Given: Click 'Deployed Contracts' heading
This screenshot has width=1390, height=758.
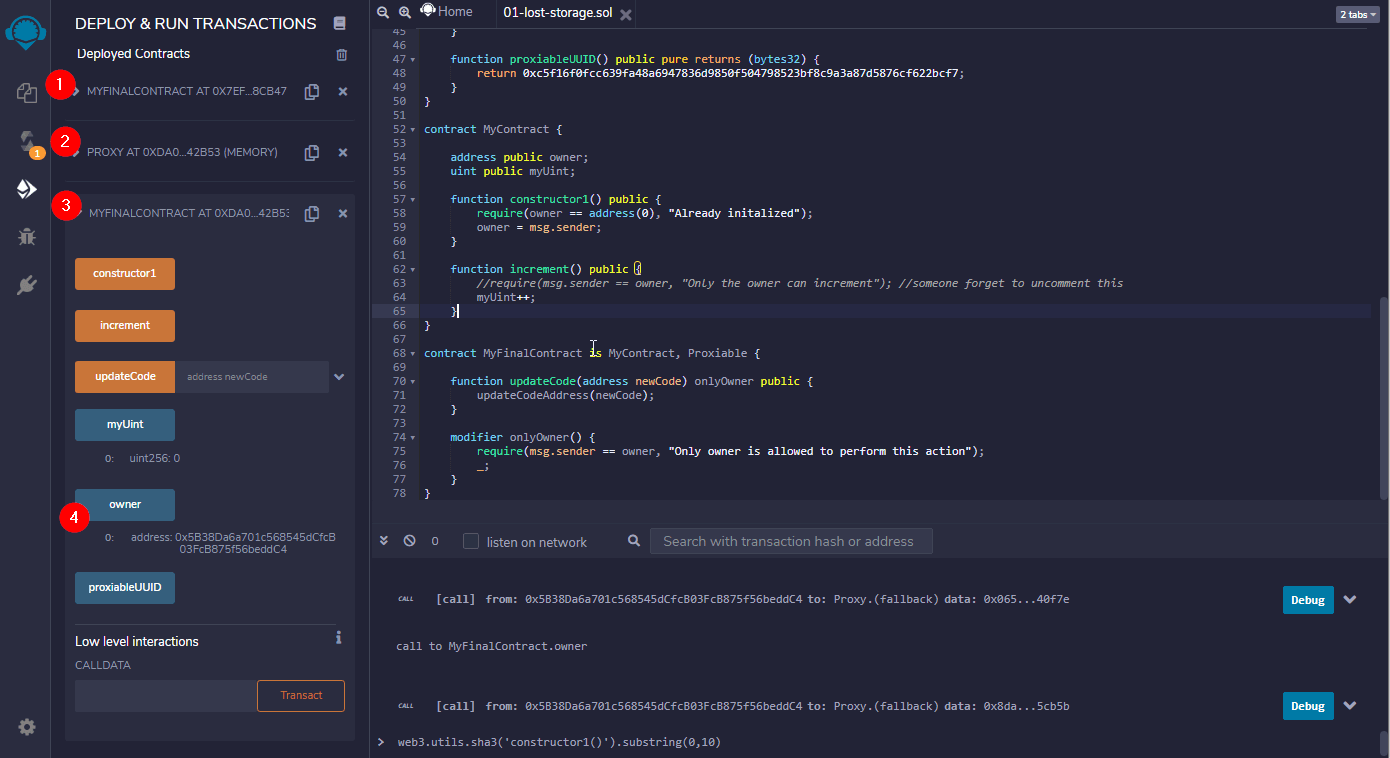Looking at the screenshot, I should click(133, 54).
